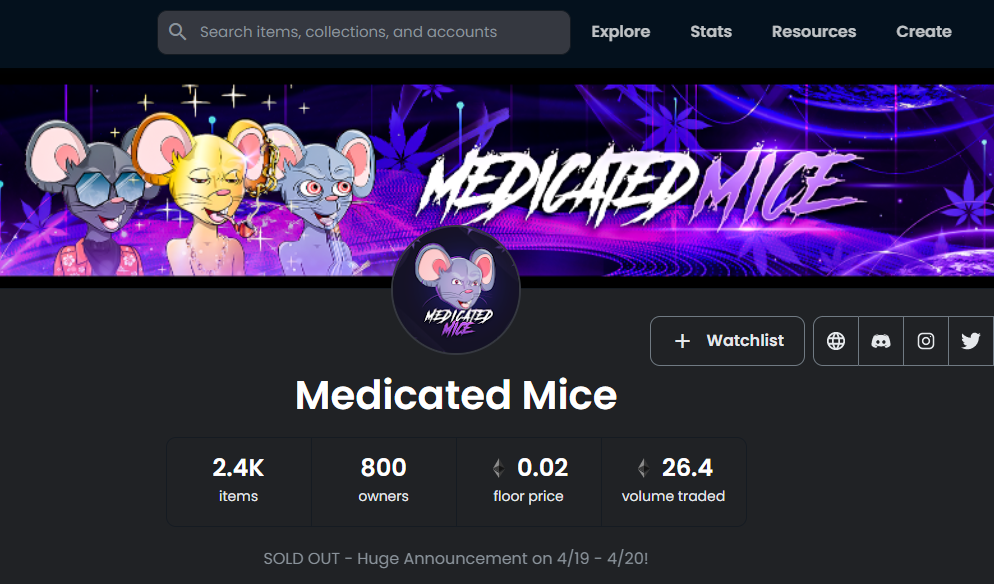The width and height of the screenshot is (994, 584).
Task: Click the SOLD OUT announcement text
Action: click(456, 558)
